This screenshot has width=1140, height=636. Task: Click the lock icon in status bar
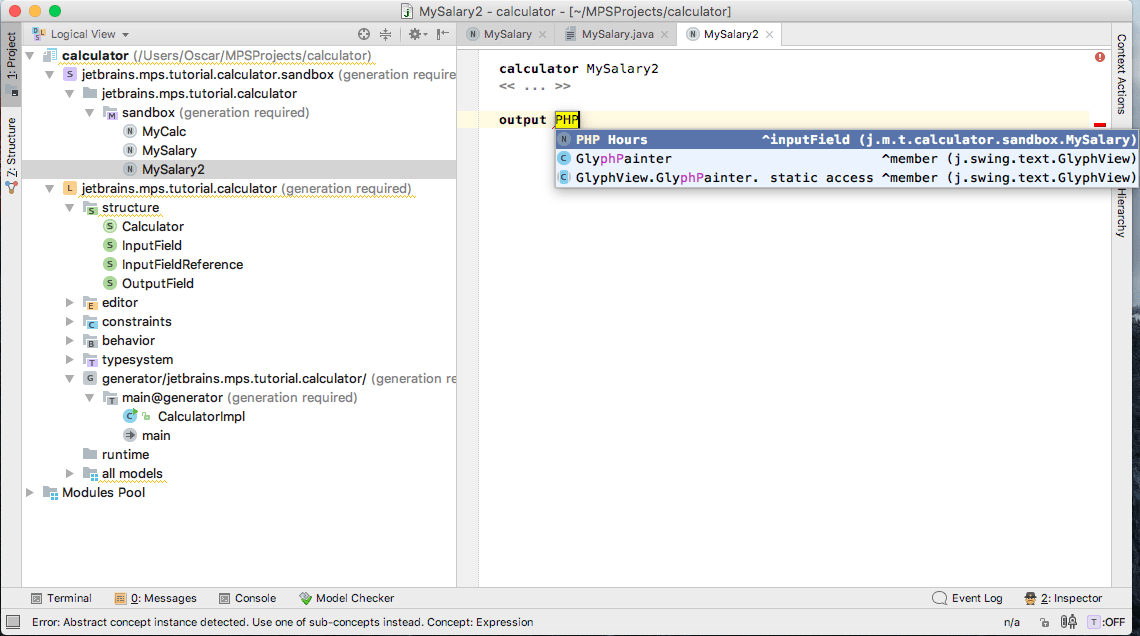[1044, 622]
